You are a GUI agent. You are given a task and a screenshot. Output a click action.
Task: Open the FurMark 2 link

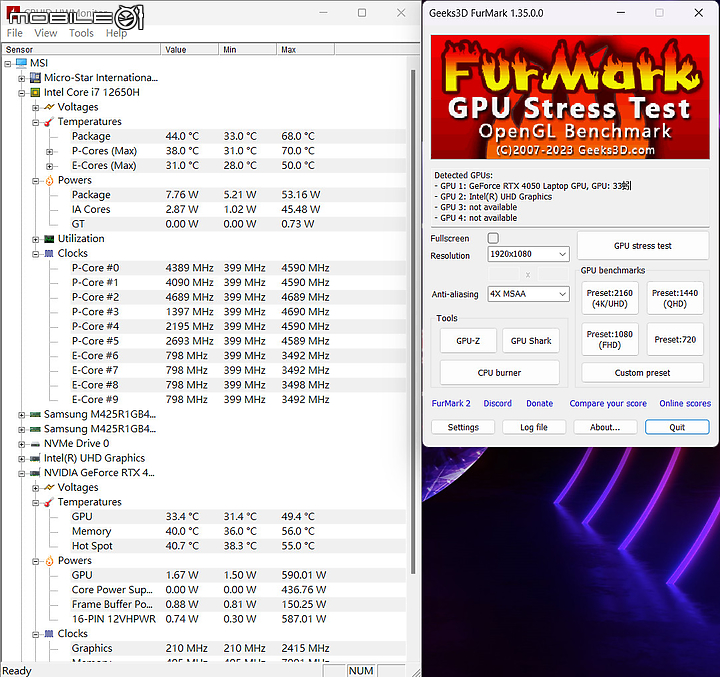click(451, 403)
